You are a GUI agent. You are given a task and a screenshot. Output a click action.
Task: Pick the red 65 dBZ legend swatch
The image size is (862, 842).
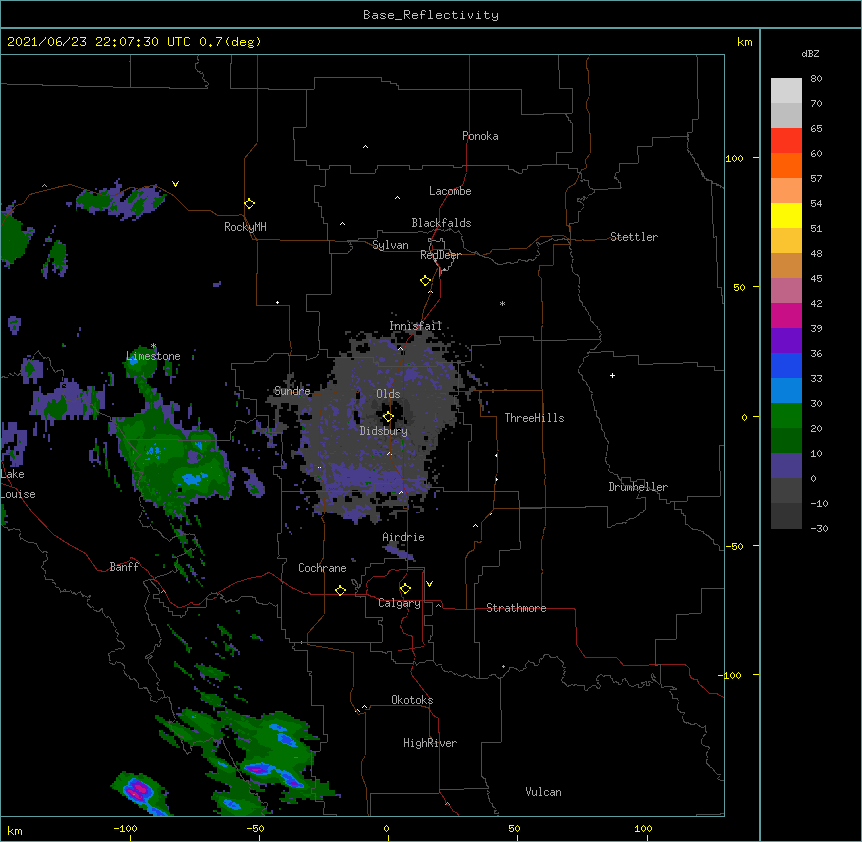786,140
